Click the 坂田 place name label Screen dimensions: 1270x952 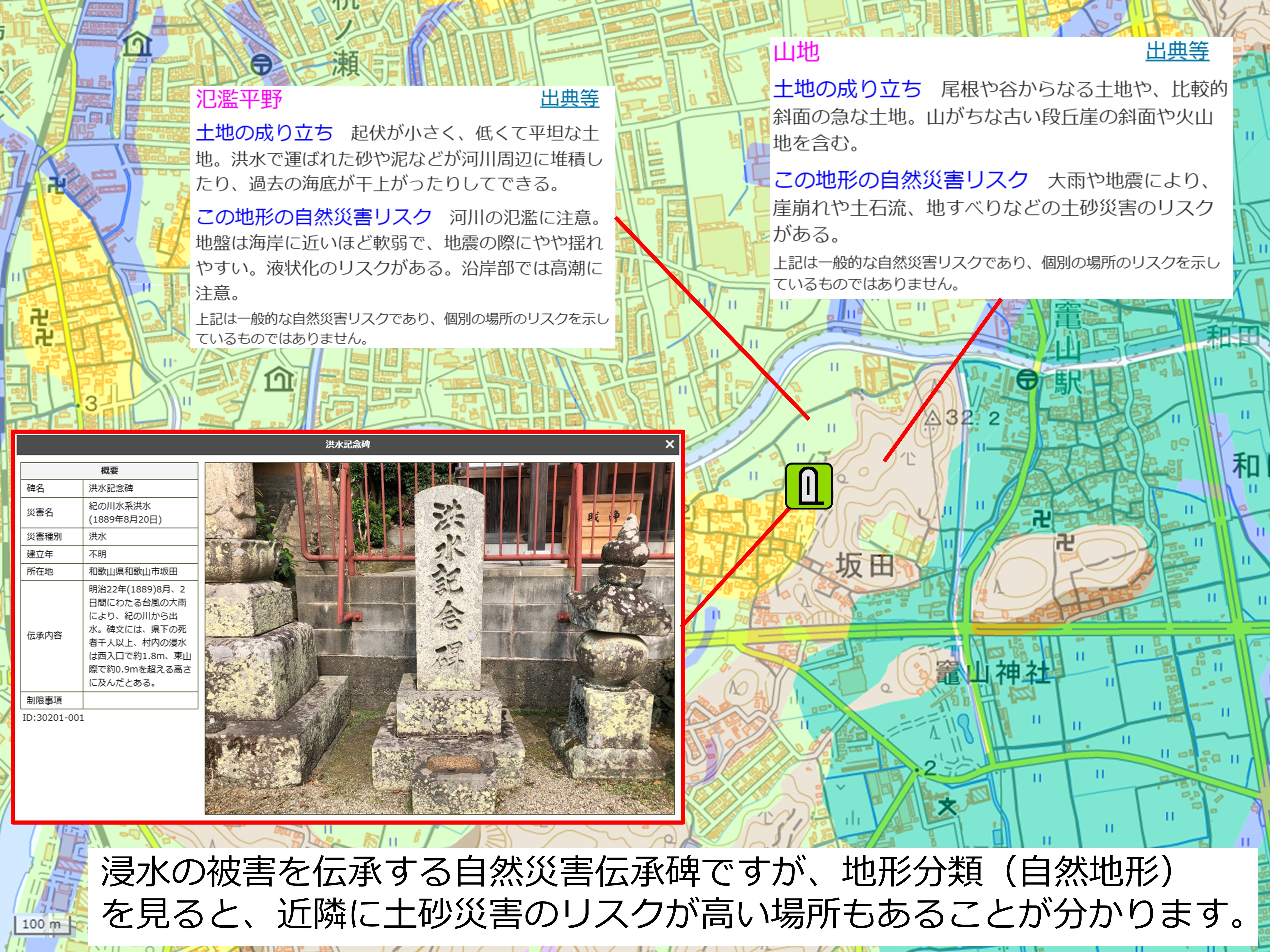(x=865, y=566)
